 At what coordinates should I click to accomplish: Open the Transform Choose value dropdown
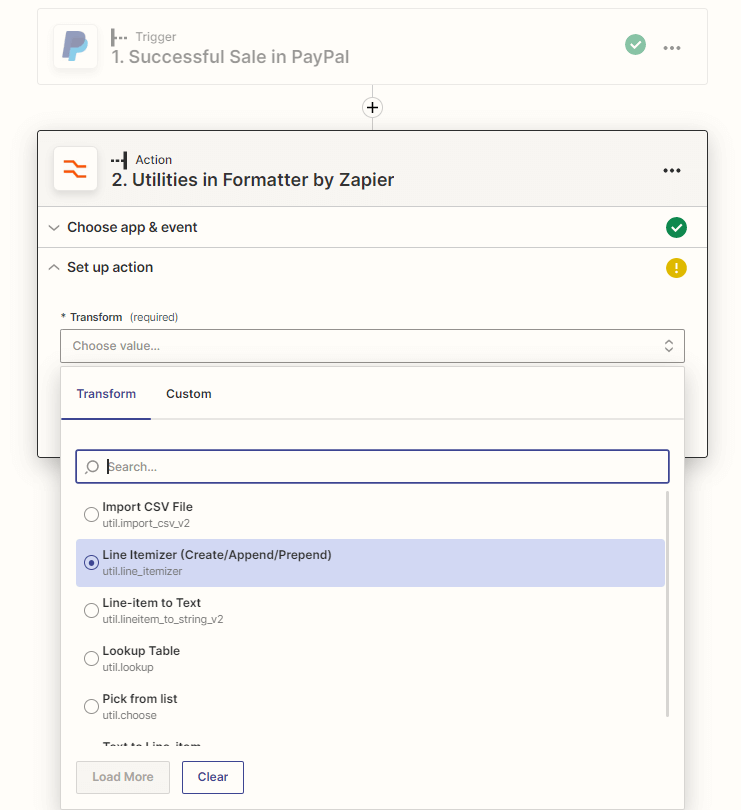372,346
